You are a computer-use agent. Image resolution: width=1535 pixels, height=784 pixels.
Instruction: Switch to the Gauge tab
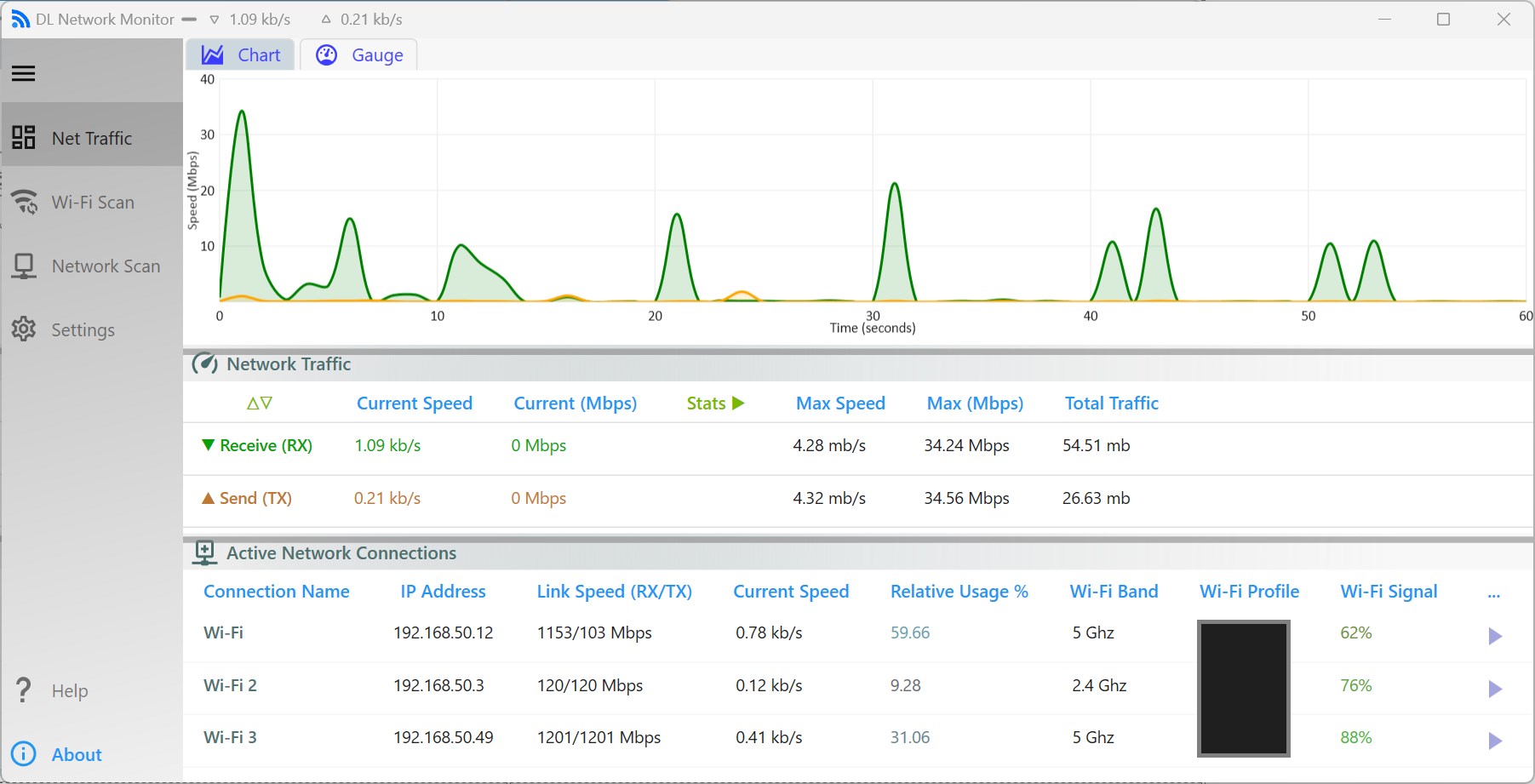tap(358, 54)
